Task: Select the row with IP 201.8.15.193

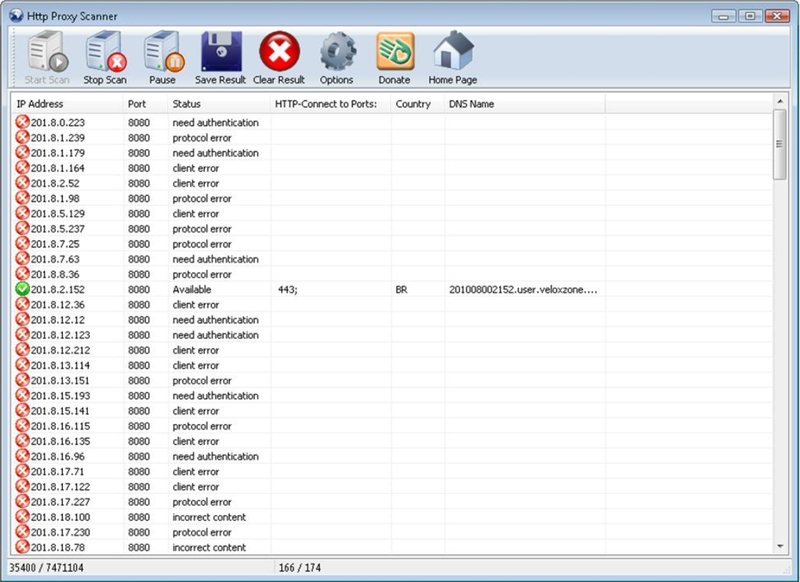Action: (392, 396)
